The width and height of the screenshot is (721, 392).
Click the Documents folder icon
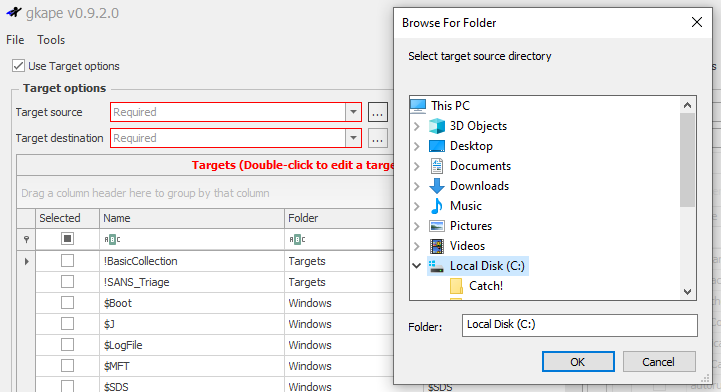436,166
